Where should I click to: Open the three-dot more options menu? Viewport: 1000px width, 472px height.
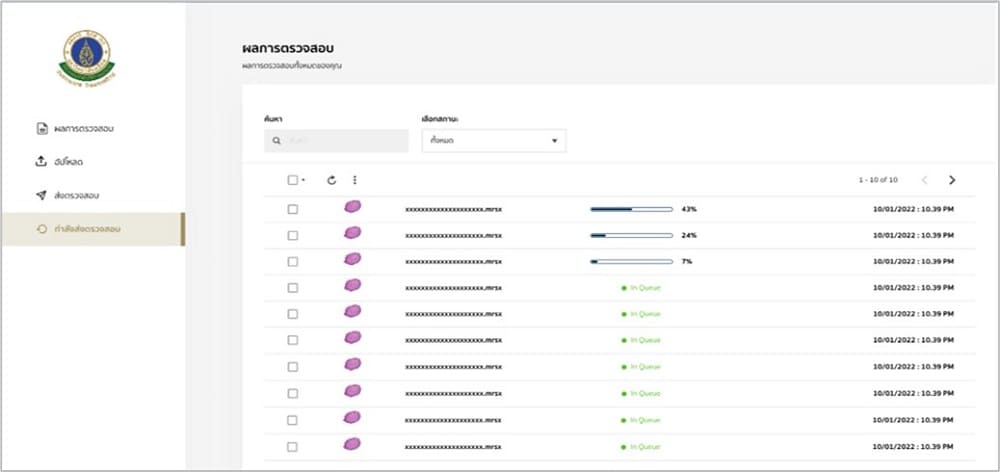click(x=354, y=180)
